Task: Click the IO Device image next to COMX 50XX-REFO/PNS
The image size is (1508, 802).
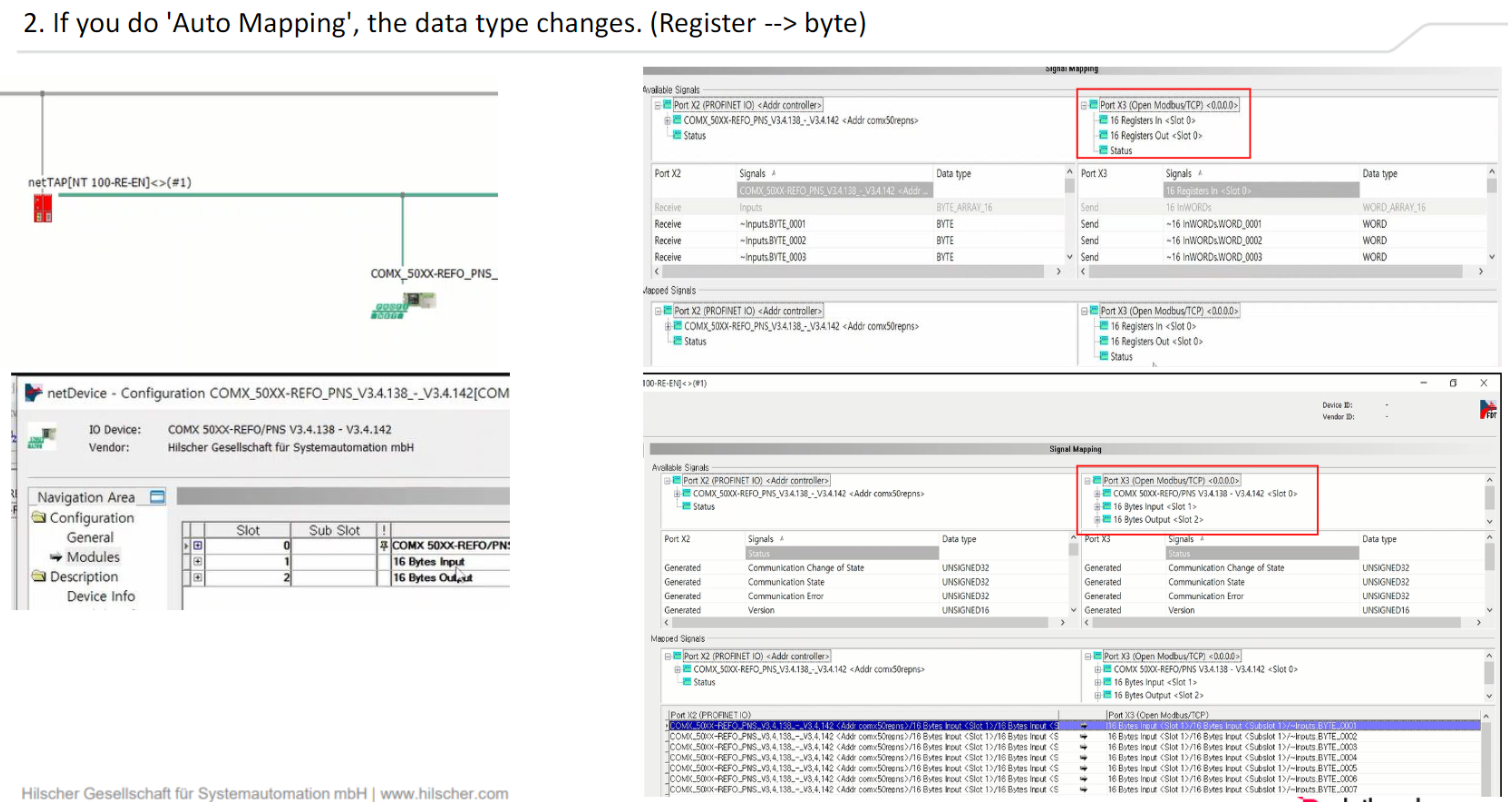Action: (43, 438)
